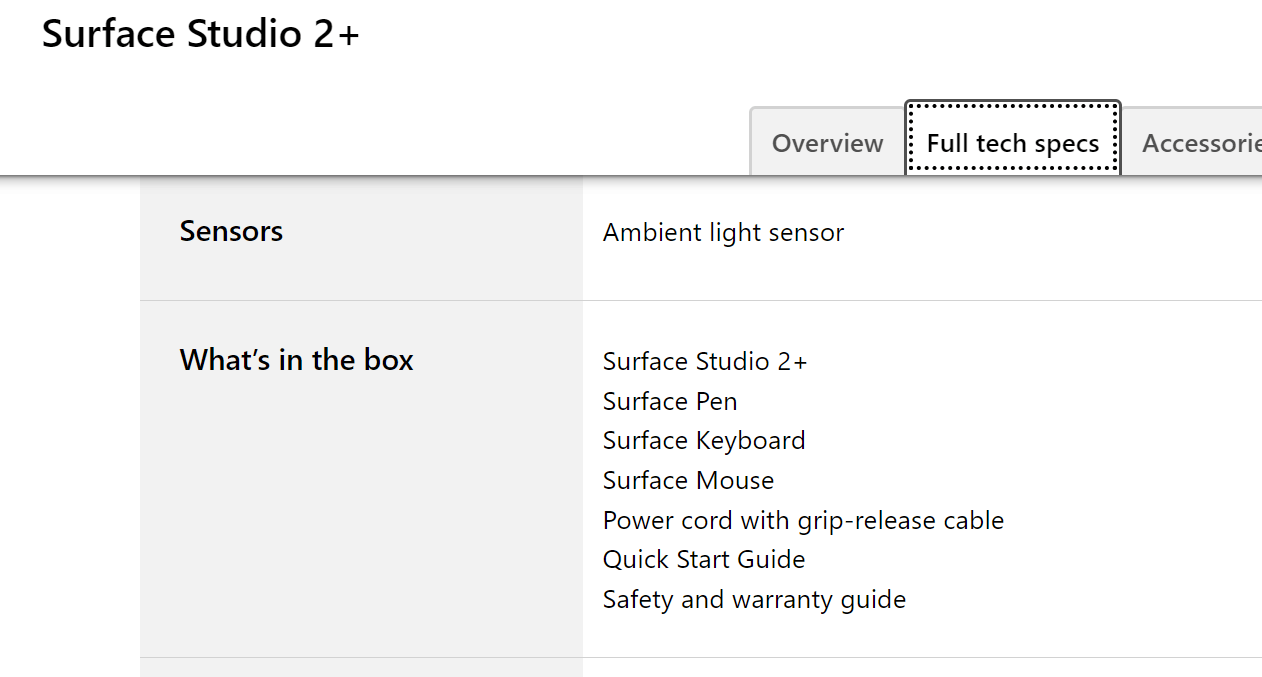Click the Surface Pen list item
The width and height of the screenshot is (1262, 677).
[x=670, y=401]
